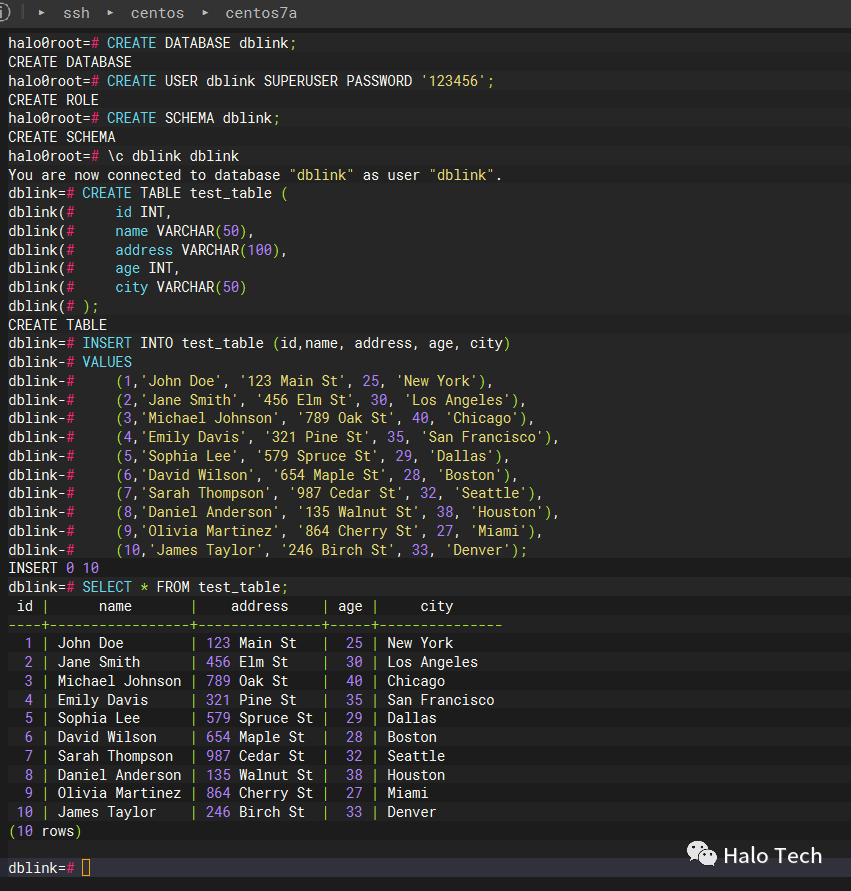Click the info icon in the top-left corner
This screenshot has width=851, height=891.
coord(4,13)
